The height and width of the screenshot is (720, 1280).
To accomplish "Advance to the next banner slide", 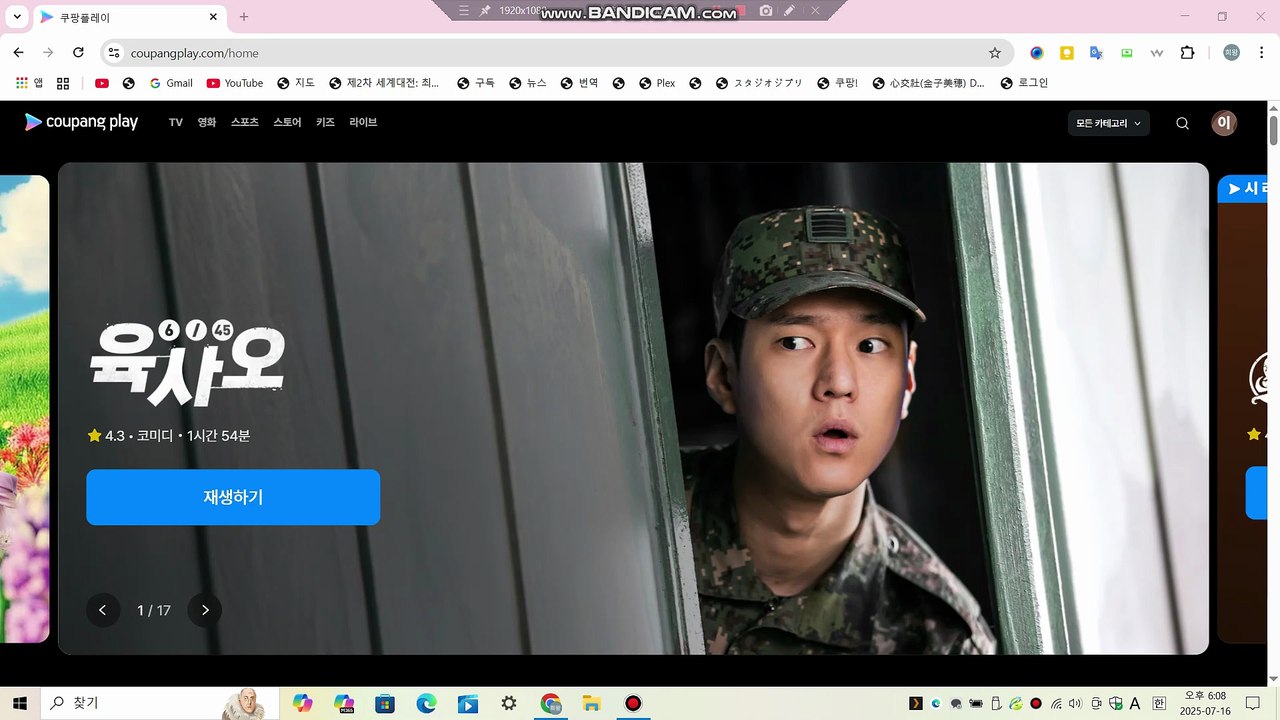I will pos(205,610).
